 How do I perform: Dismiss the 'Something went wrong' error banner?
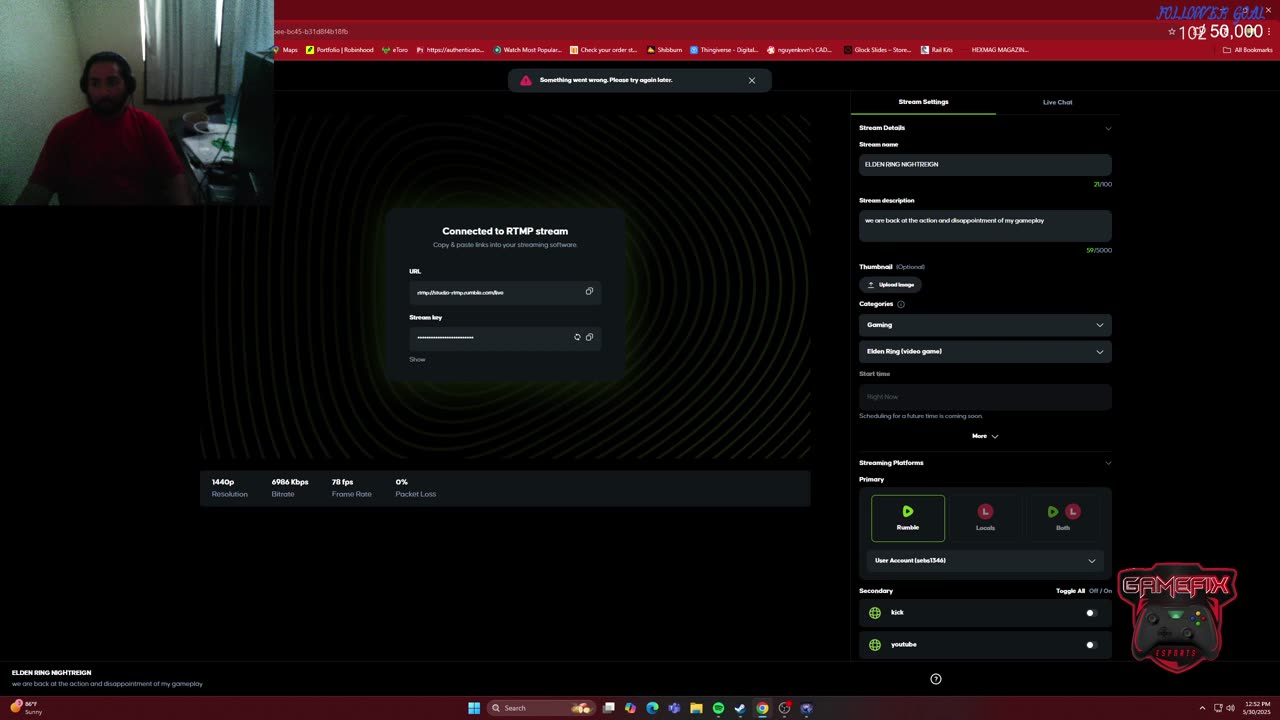click(752, 80)
